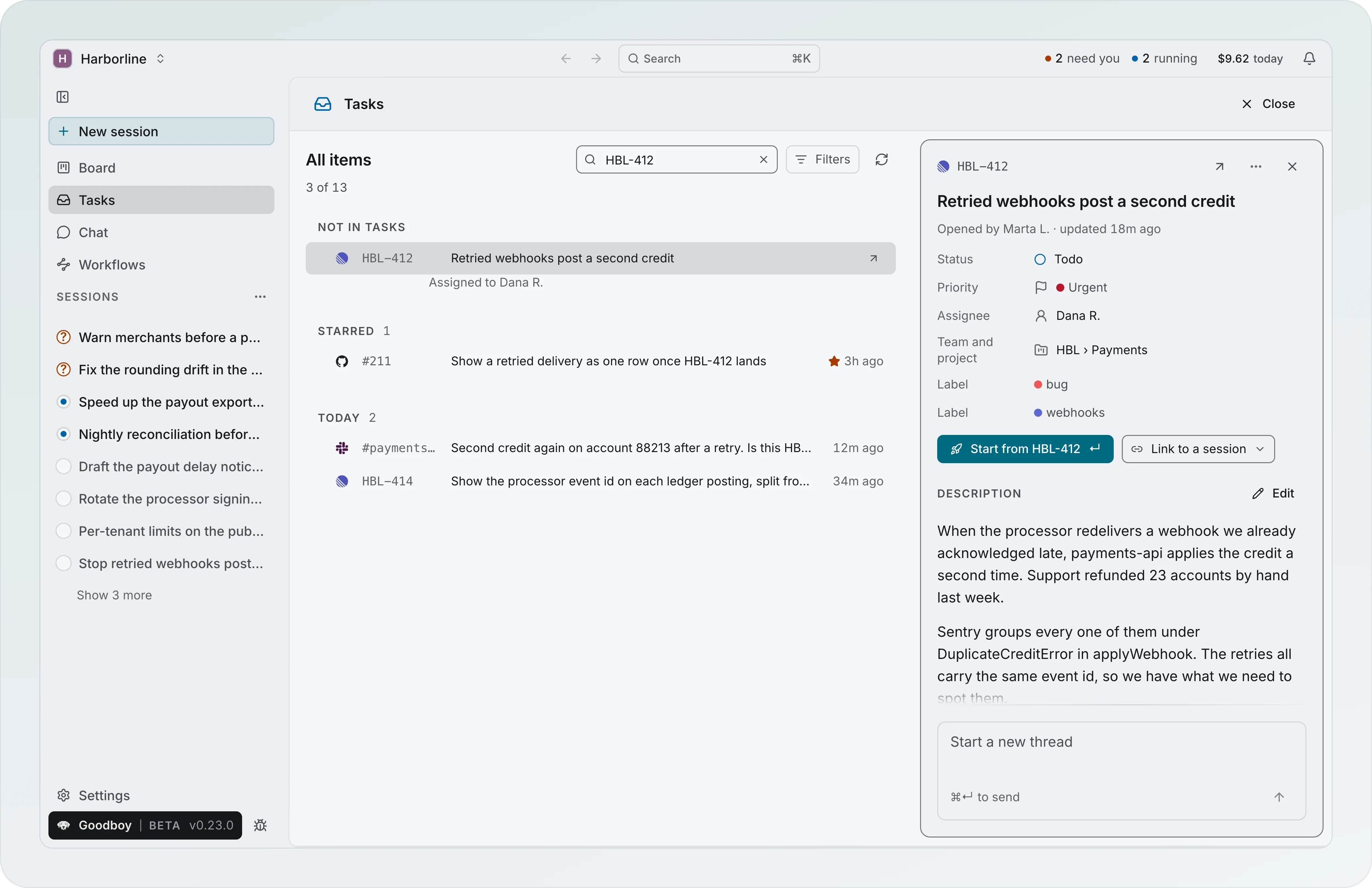Go forward with the right arrow

tap(596, 58)
